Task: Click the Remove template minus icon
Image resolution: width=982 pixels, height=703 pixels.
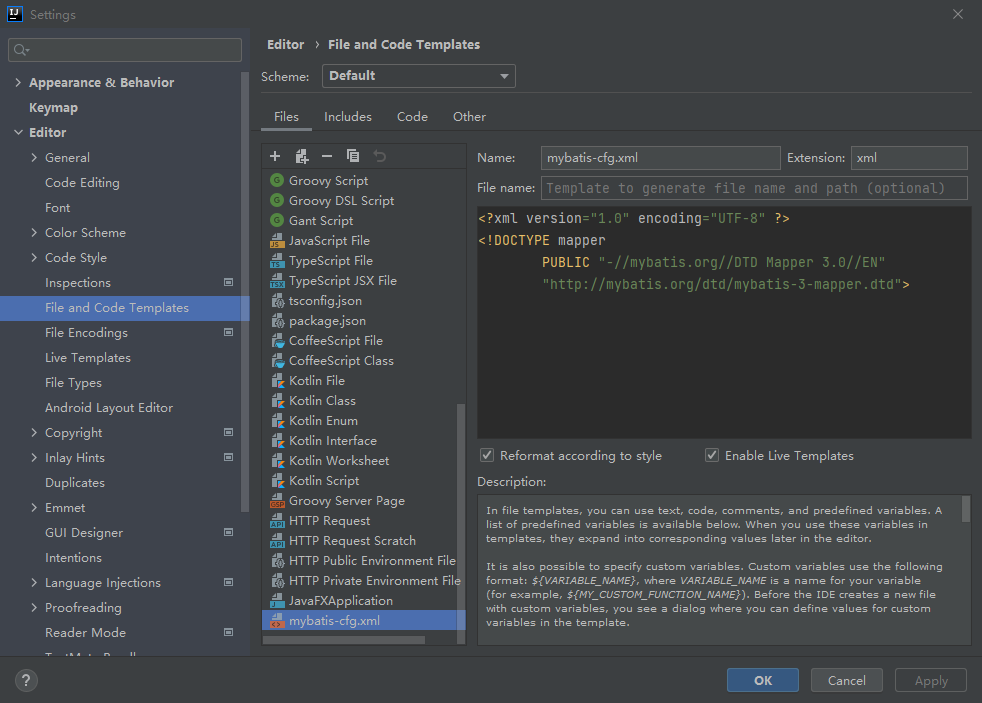Action: (x=327, y=156)
